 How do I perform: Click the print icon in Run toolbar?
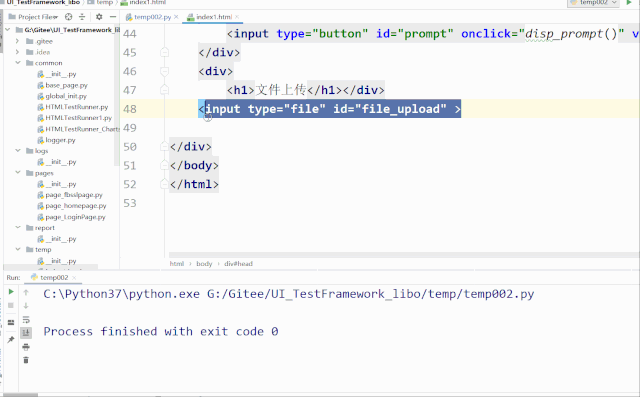[26, 347]
